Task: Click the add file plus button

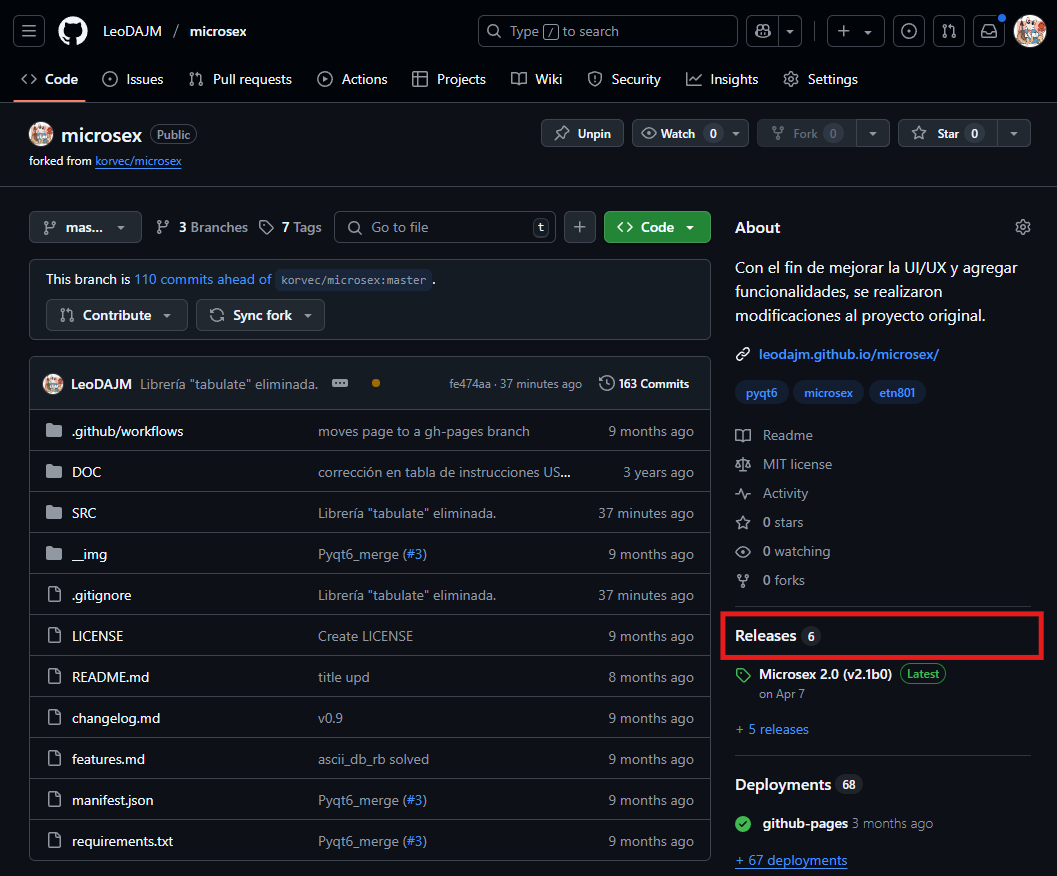Action: (x=580, y=227)
